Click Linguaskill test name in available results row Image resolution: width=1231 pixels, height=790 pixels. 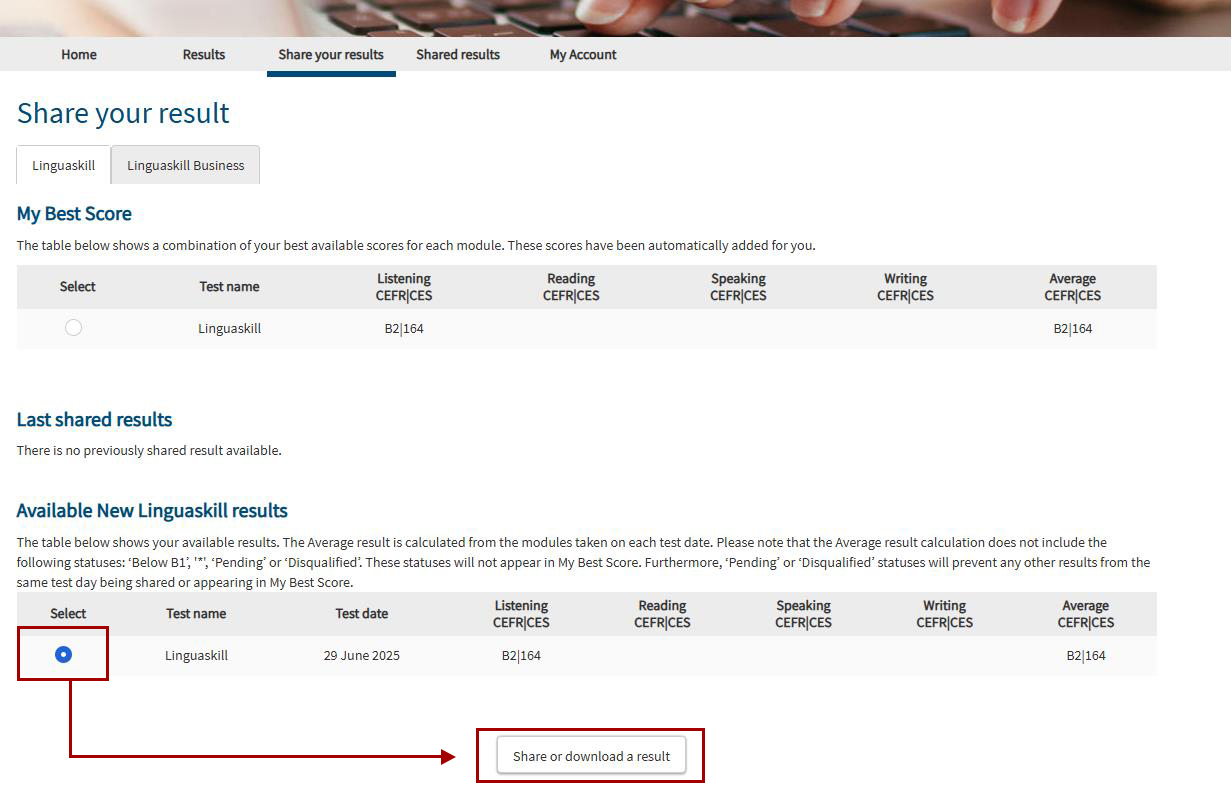coord(196,656)
